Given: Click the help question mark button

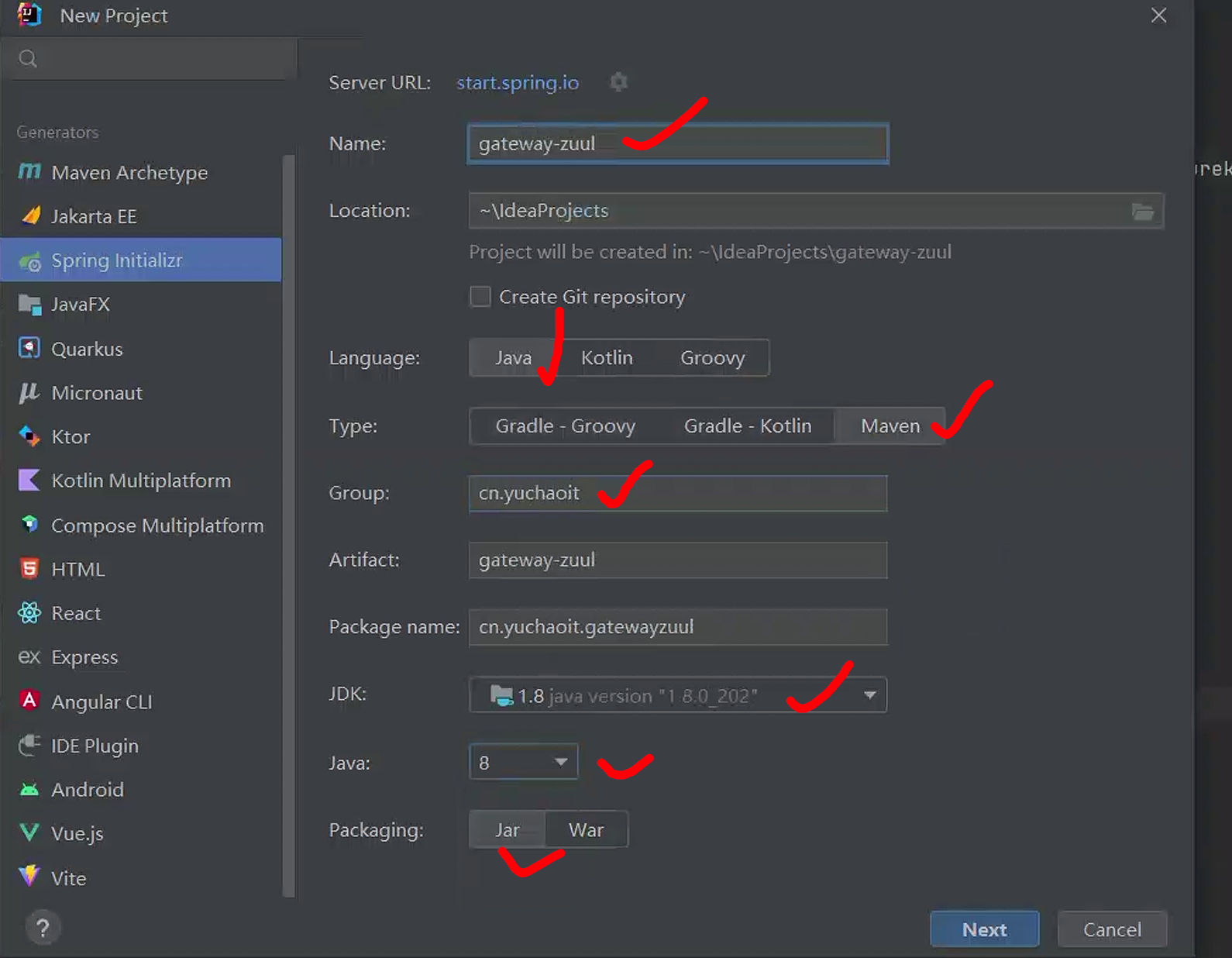Looking at the screenshot, I should pos(43,928).
